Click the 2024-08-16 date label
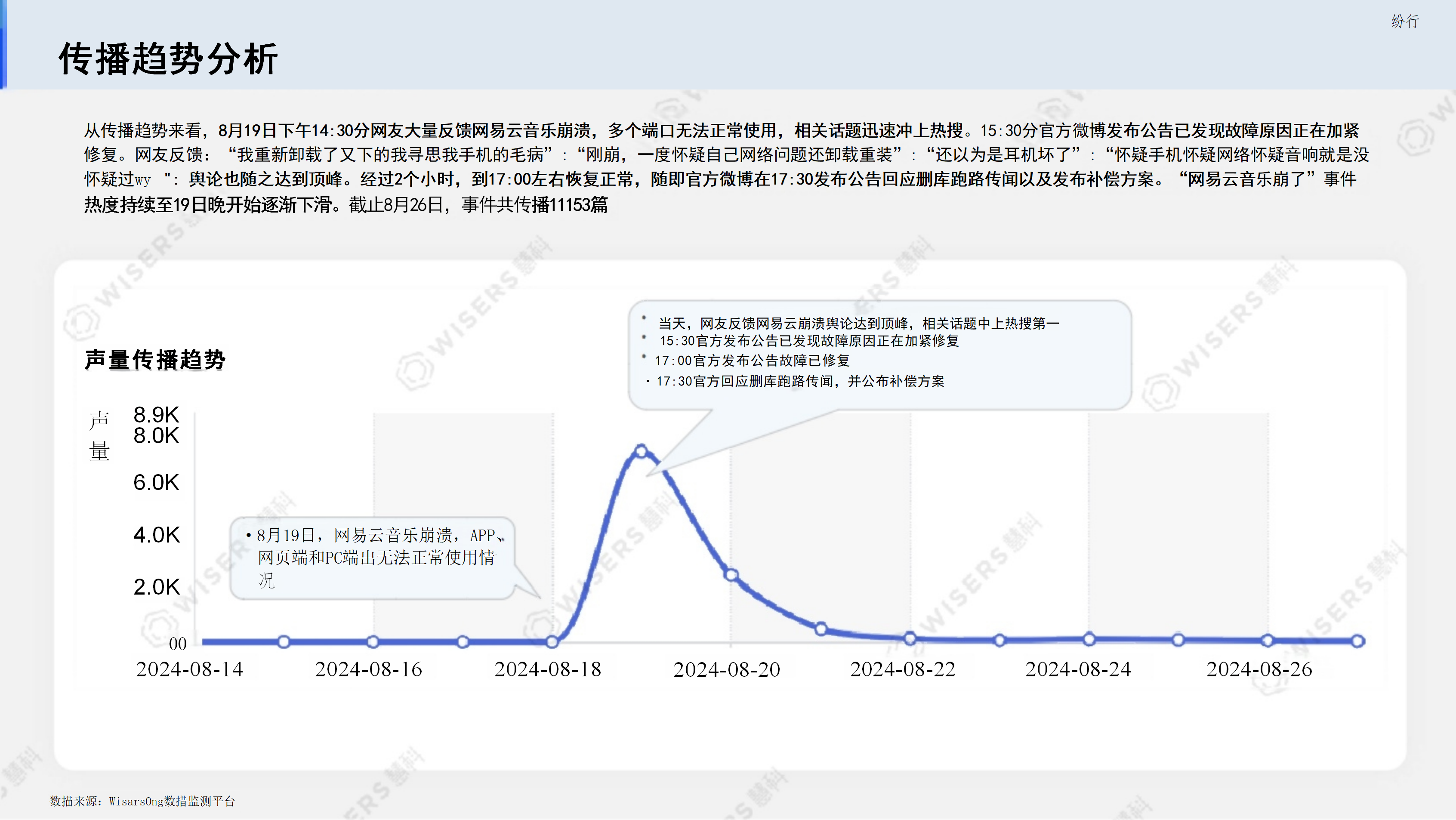This screenshot has width=1456, height=820. 369,669
